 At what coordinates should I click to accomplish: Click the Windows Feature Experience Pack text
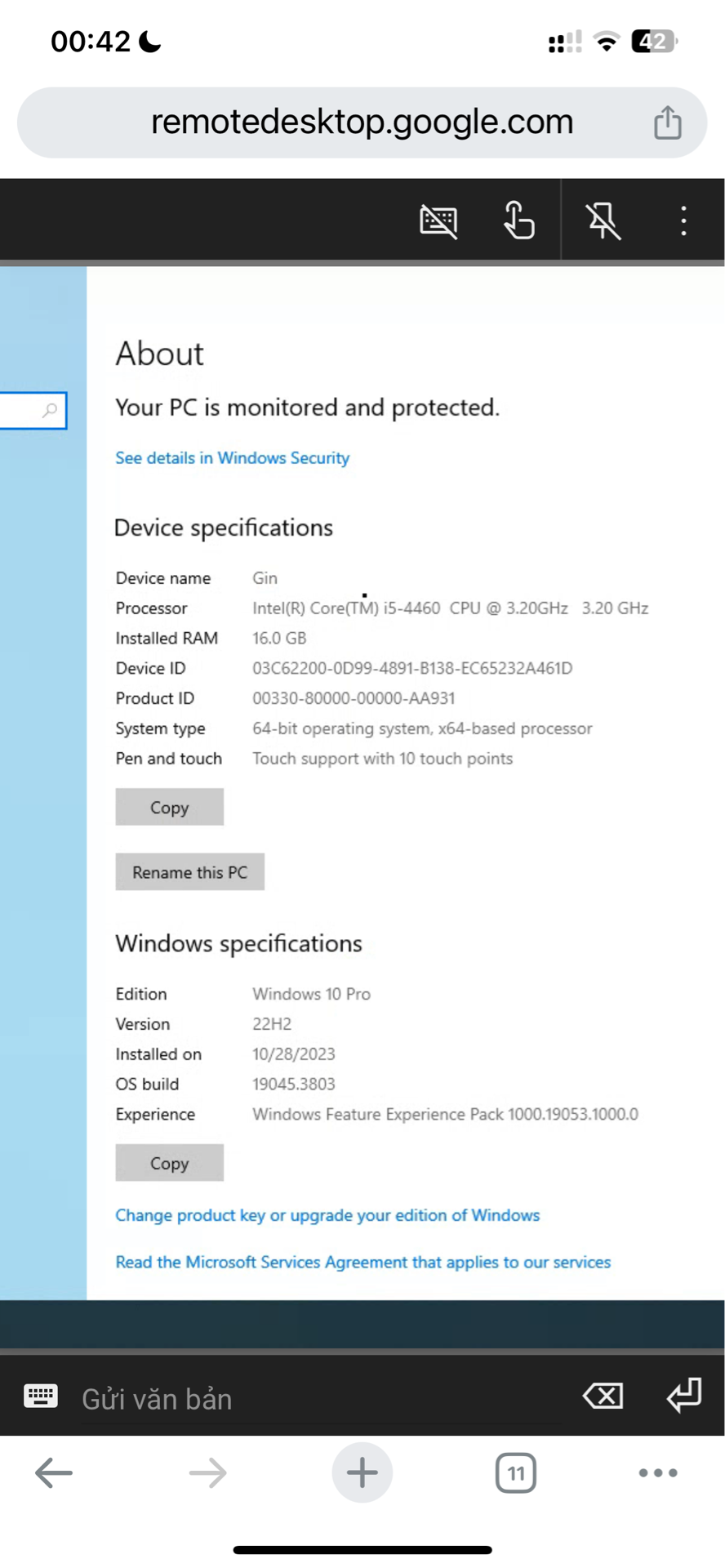[446, 1114]
